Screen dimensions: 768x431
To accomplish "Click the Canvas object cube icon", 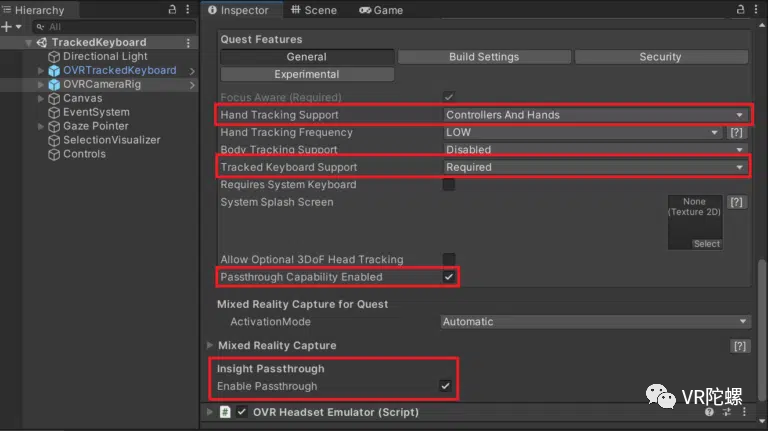I will click(x=54, y=99).
